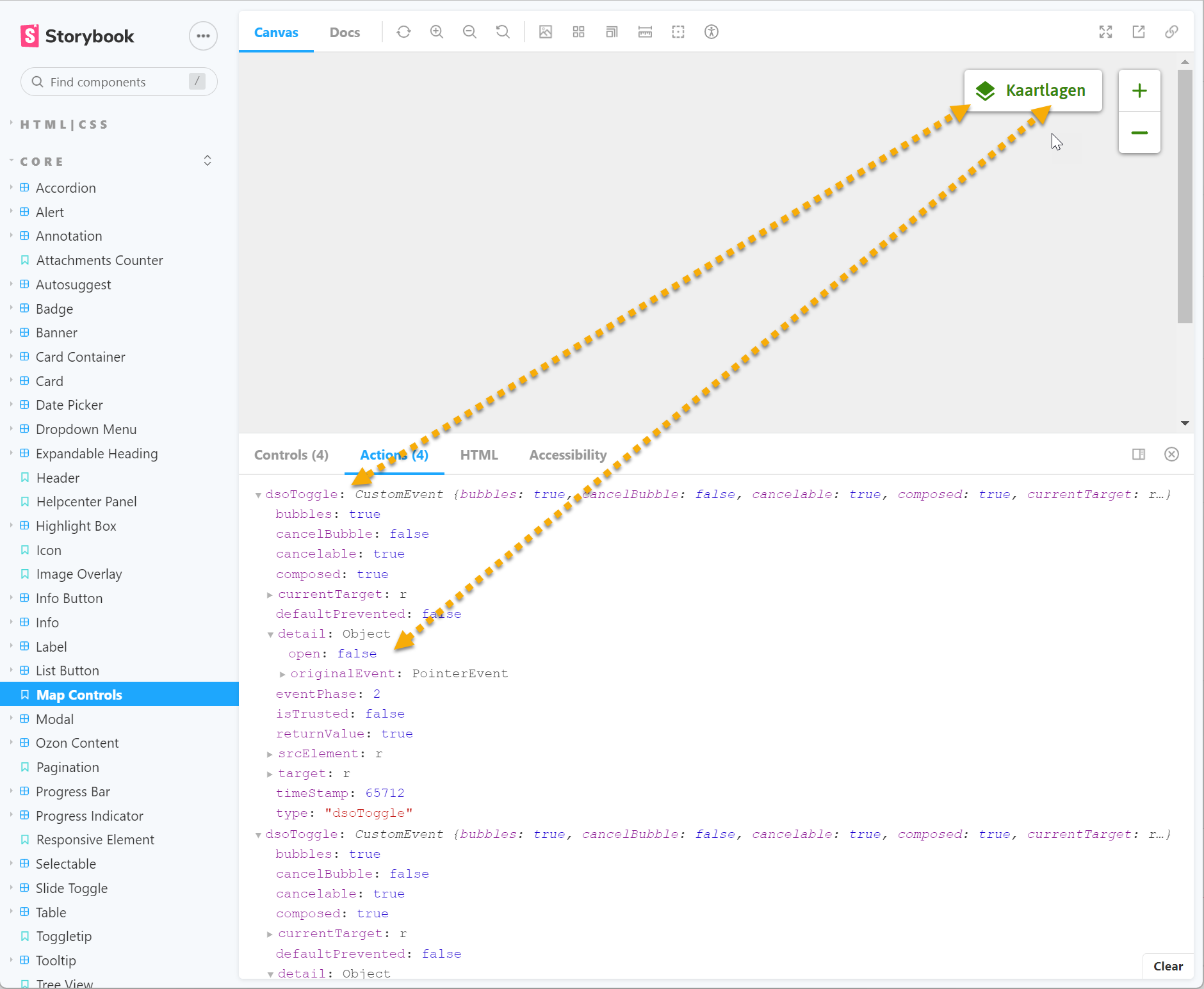Screen dimensions: 1204x989
Task: Open the accessibility vision simulator
Action: [712, 31]
